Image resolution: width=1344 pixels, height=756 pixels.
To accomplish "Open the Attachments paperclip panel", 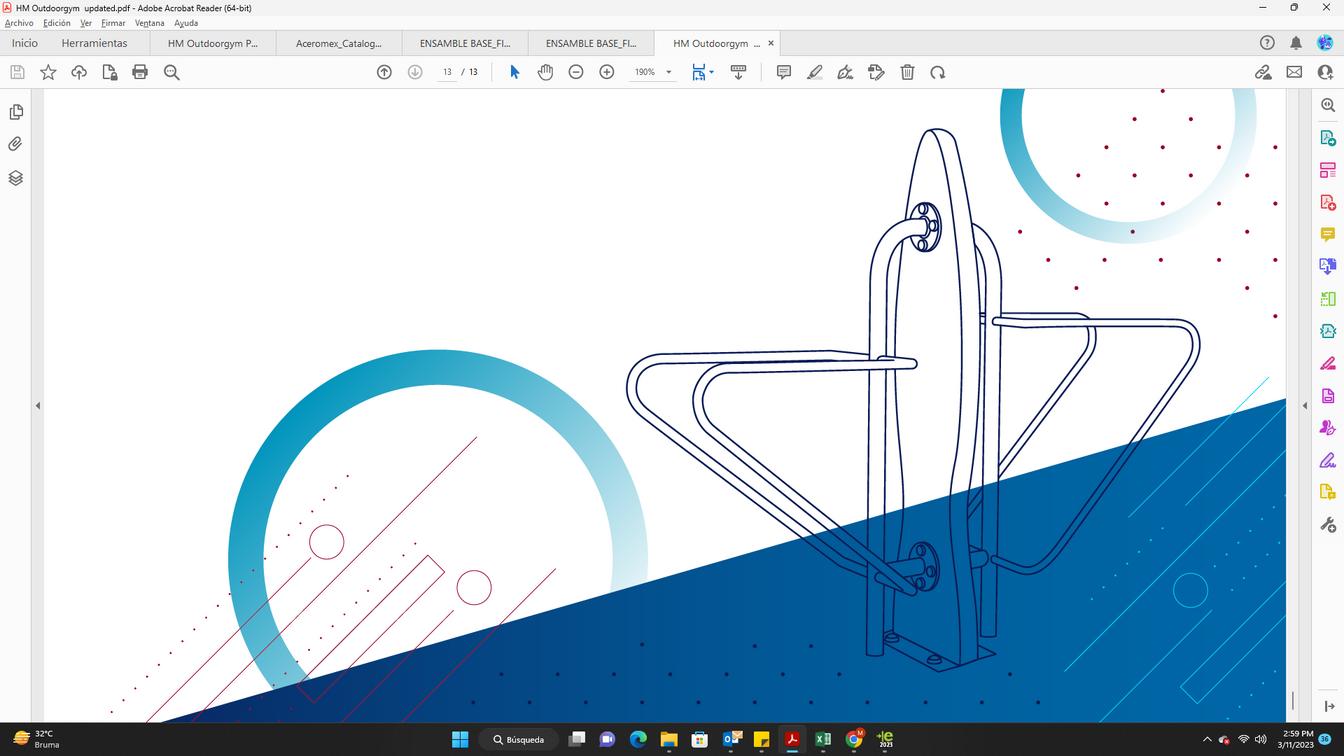I will 16,144.
